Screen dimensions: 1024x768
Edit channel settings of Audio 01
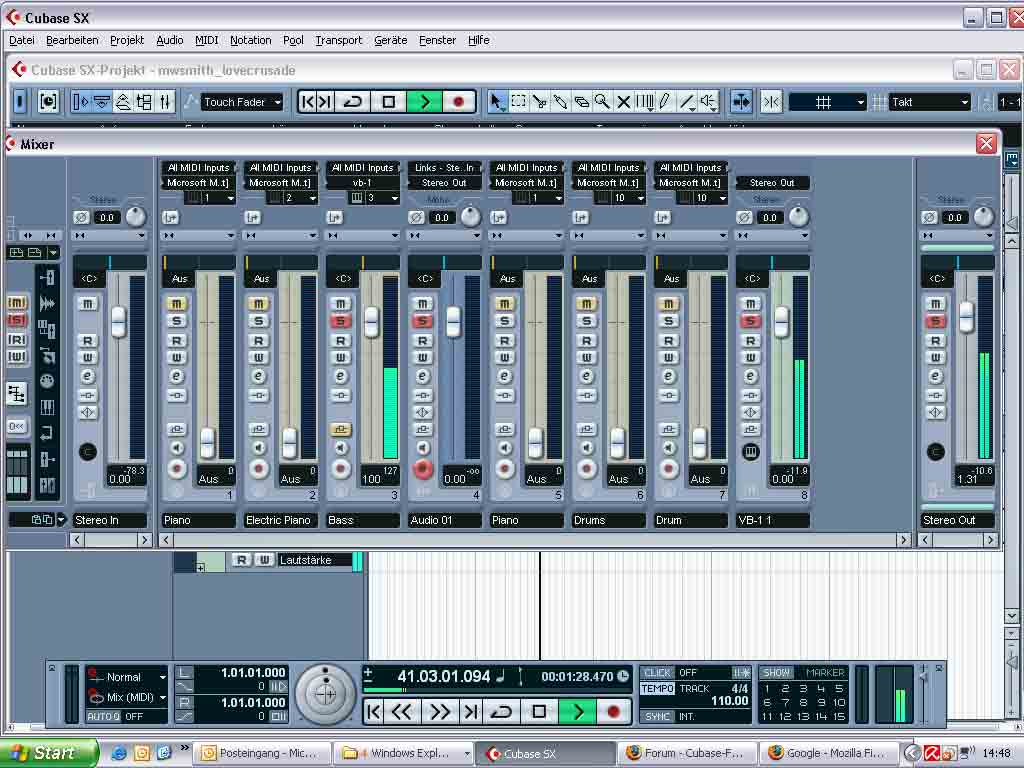coord(423,376)
